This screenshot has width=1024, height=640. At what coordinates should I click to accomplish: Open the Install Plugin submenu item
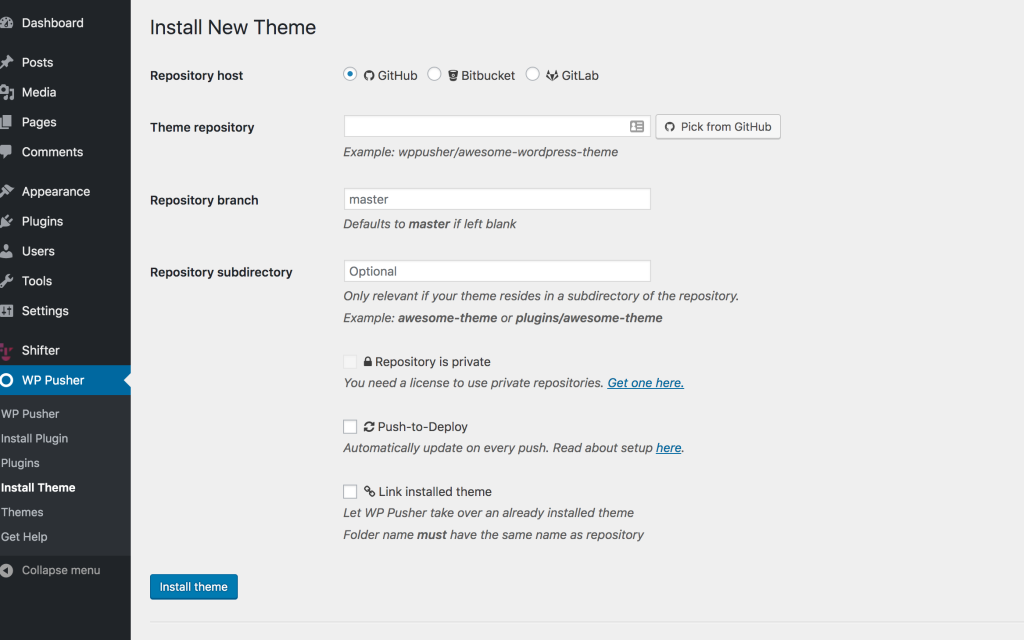tap(35, 438)
